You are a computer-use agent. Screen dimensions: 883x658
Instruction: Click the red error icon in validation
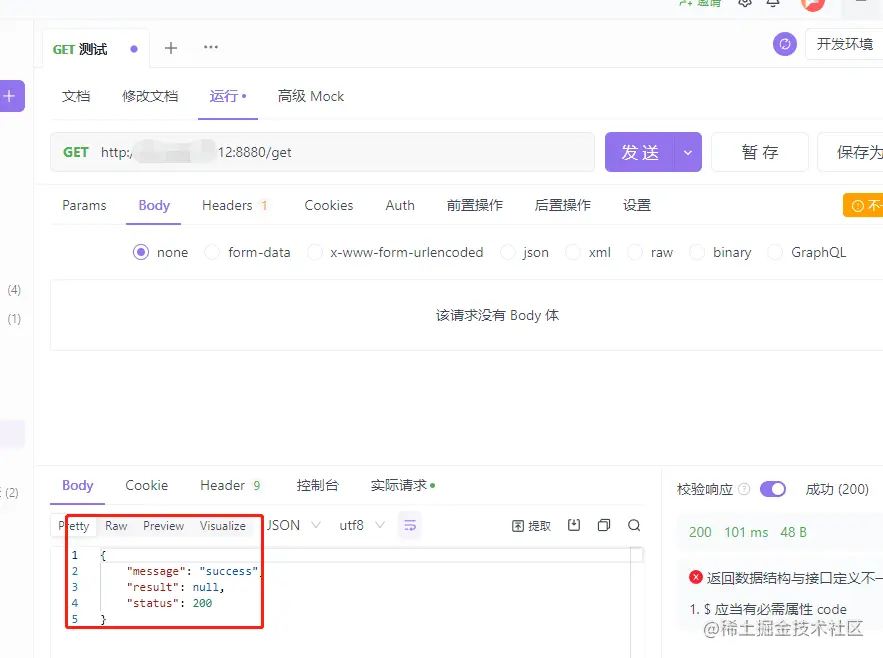pos(696,577)
